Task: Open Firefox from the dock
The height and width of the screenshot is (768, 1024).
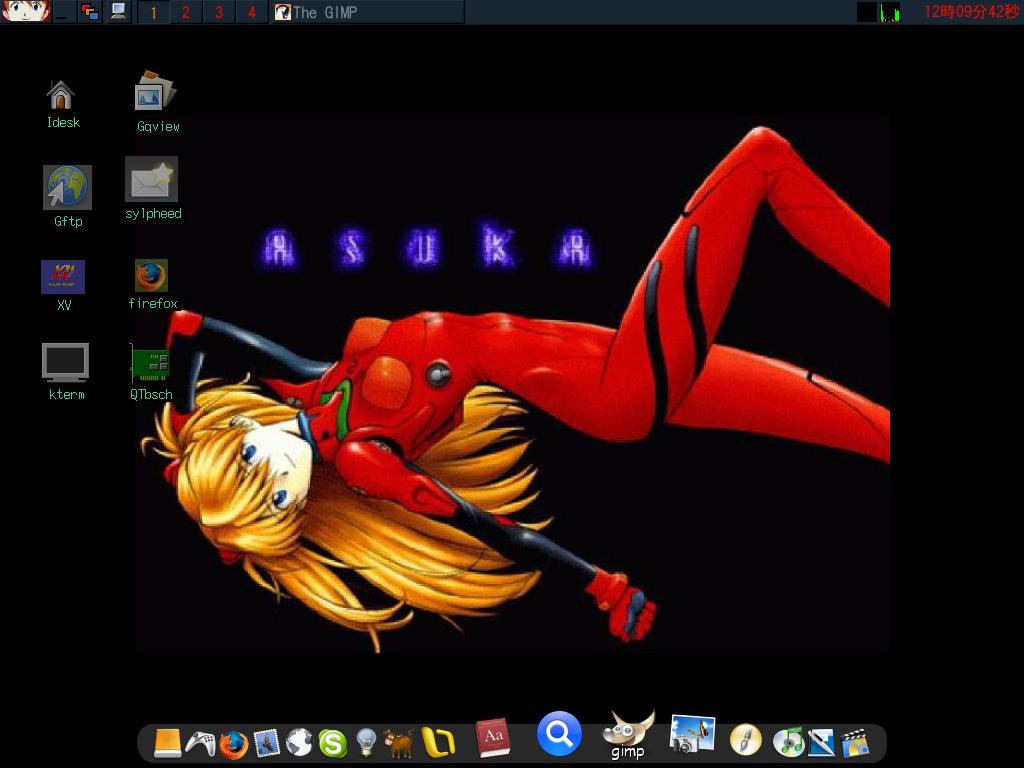Action: [x=232, y=743]
